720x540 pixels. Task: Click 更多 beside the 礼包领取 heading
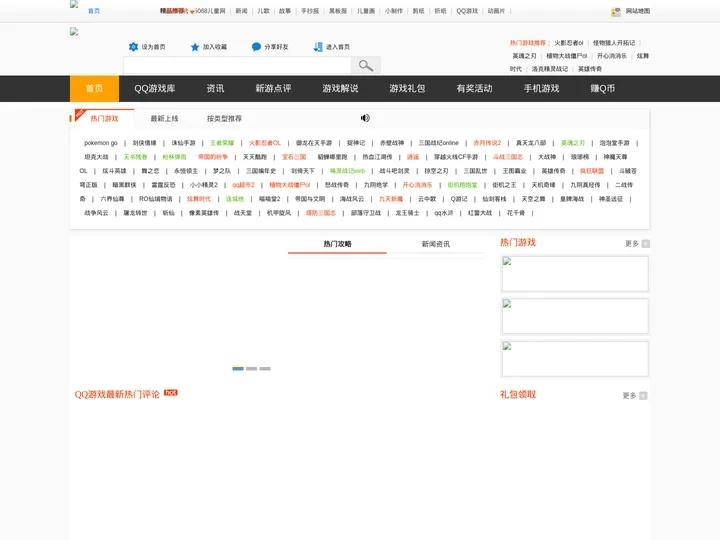click(630, 395)
